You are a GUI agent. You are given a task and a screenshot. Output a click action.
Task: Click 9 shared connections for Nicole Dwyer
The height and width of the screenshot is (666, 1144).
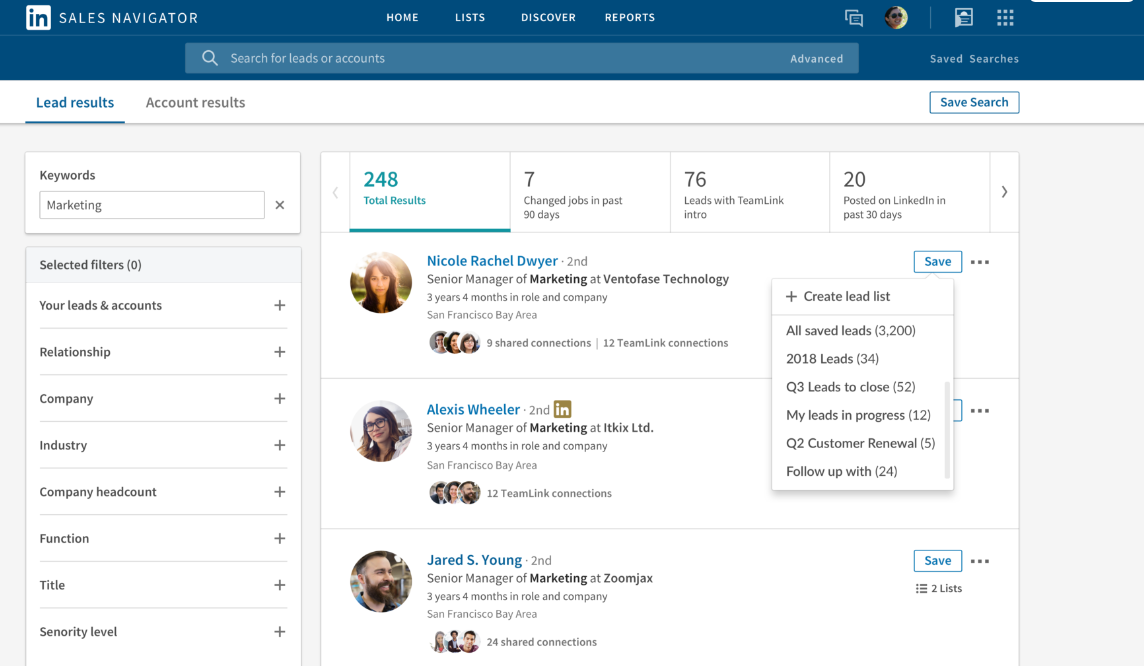(538, 343)
